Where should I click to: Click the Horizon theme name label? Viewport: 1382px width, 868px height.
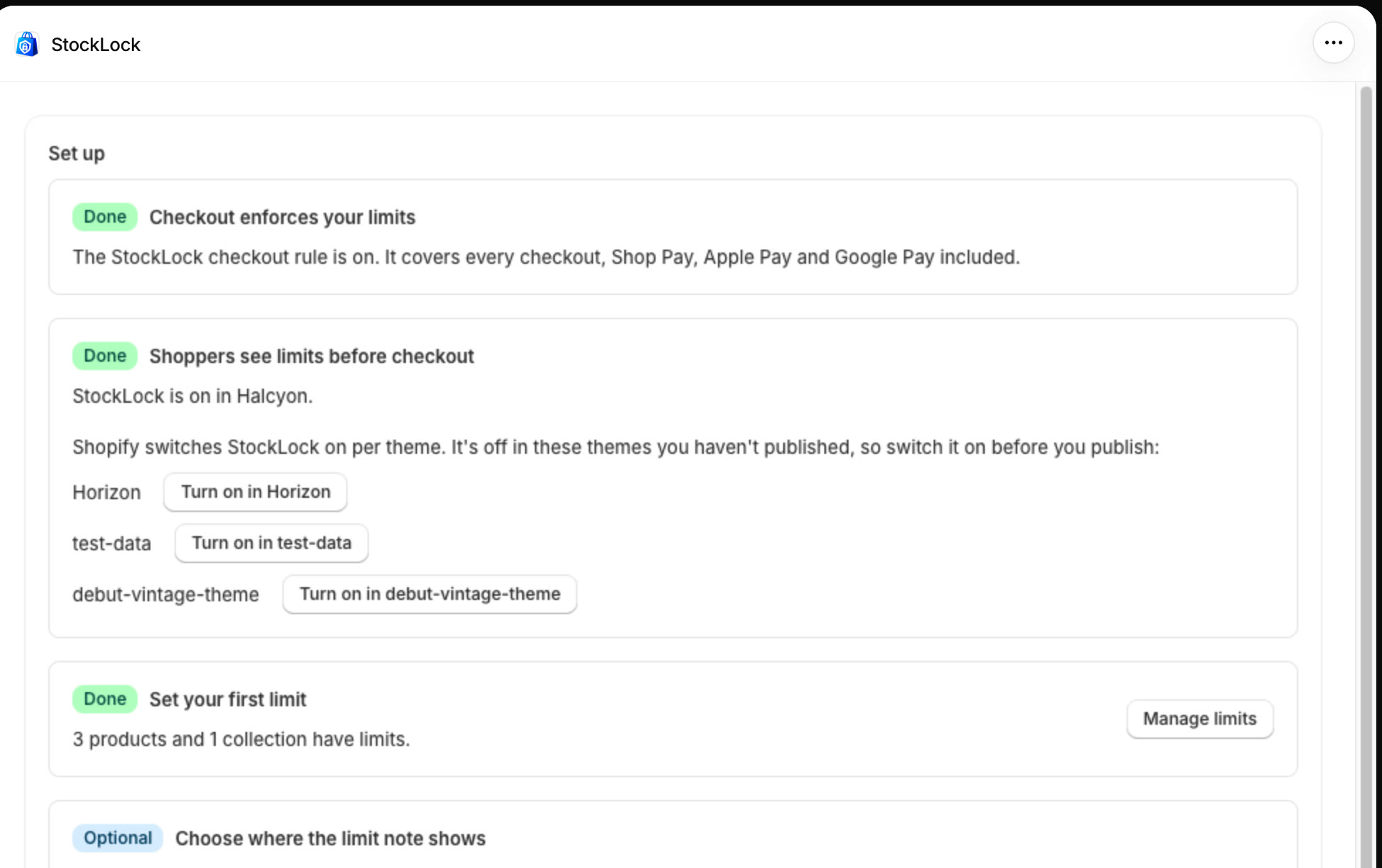pos(106,492)
